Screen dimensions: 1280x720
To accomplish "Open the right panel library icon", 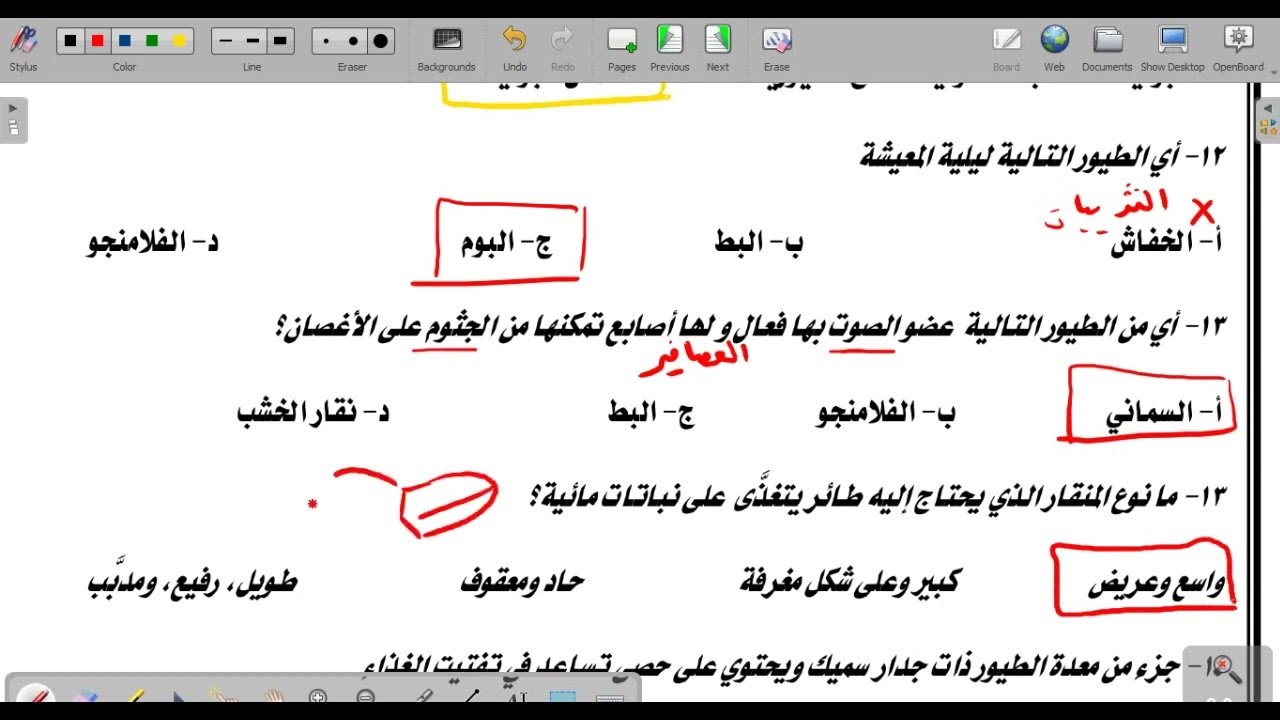I will coord(1267,128).
